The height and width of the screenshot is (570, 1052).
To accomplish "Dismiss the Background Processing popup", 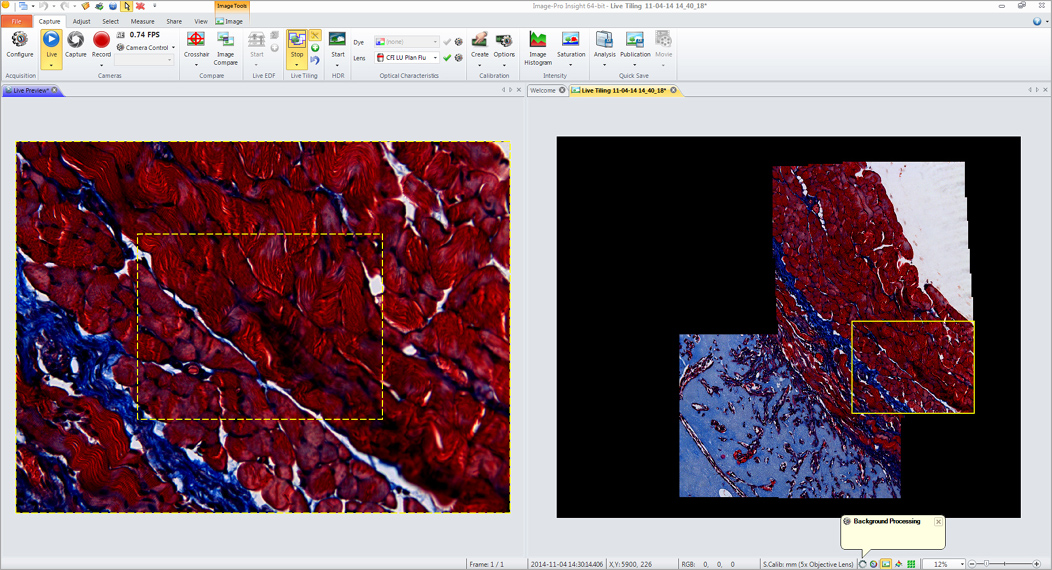I will (938, 522).
